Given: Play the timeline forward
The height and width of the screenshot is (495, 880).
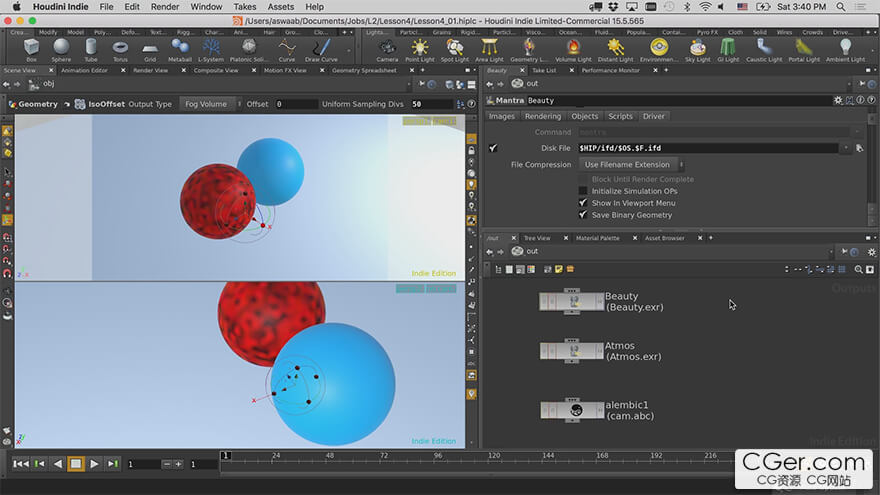Looking at the screenshot, I should [94, 464].
